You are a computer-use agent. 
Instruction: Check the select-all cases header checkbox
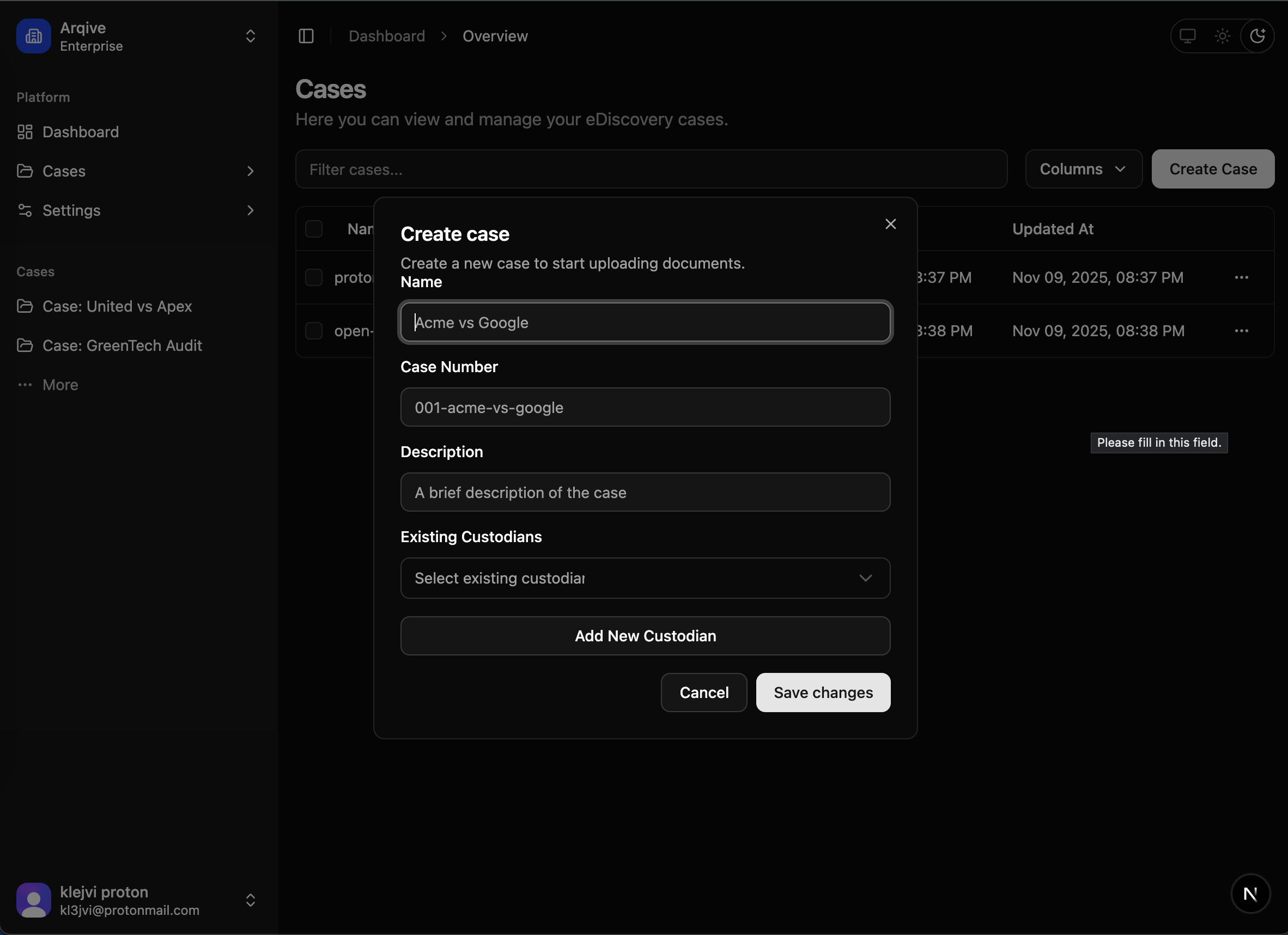click(x=314, y=228)
